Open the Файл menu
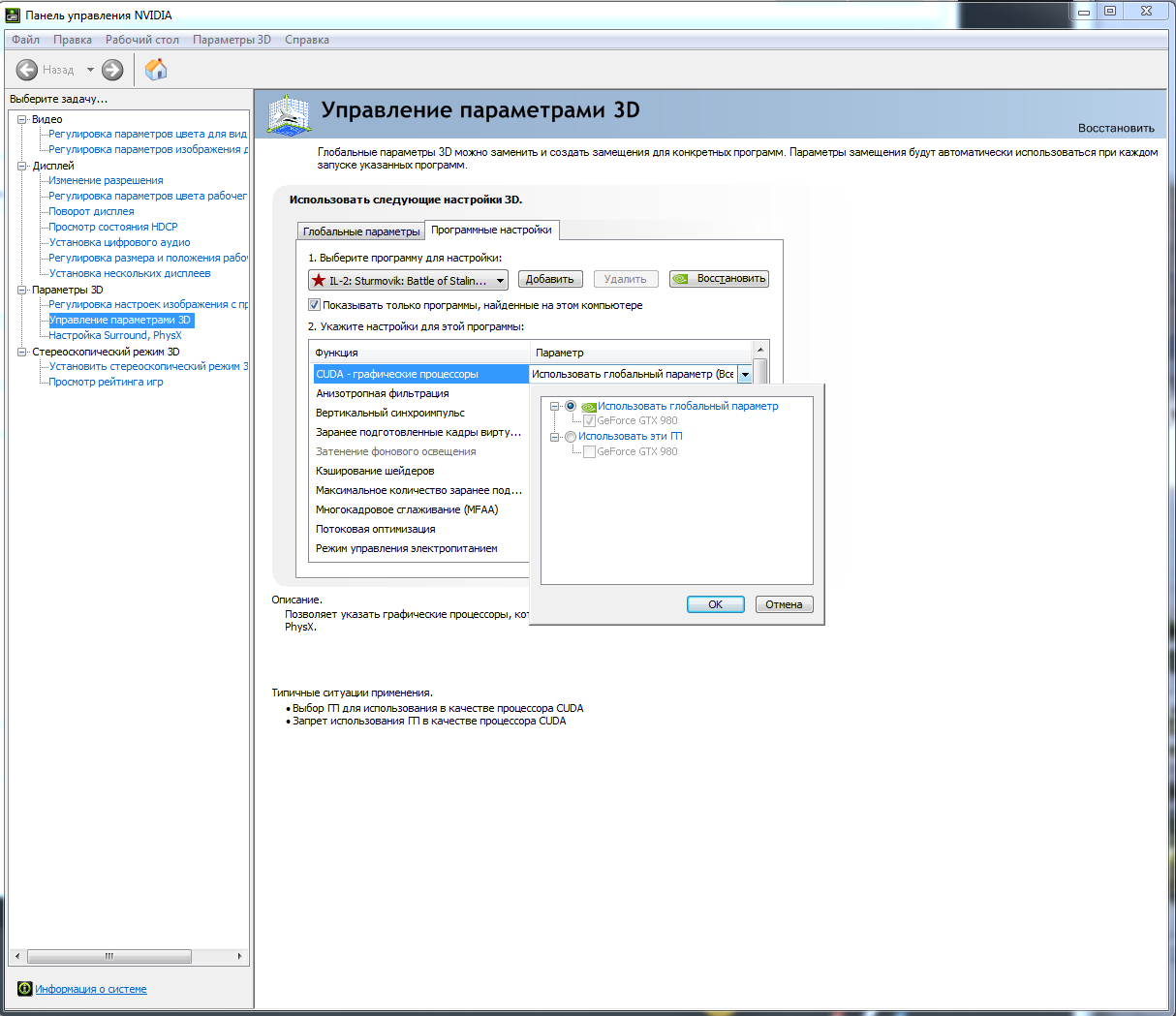 pos(26,40)
